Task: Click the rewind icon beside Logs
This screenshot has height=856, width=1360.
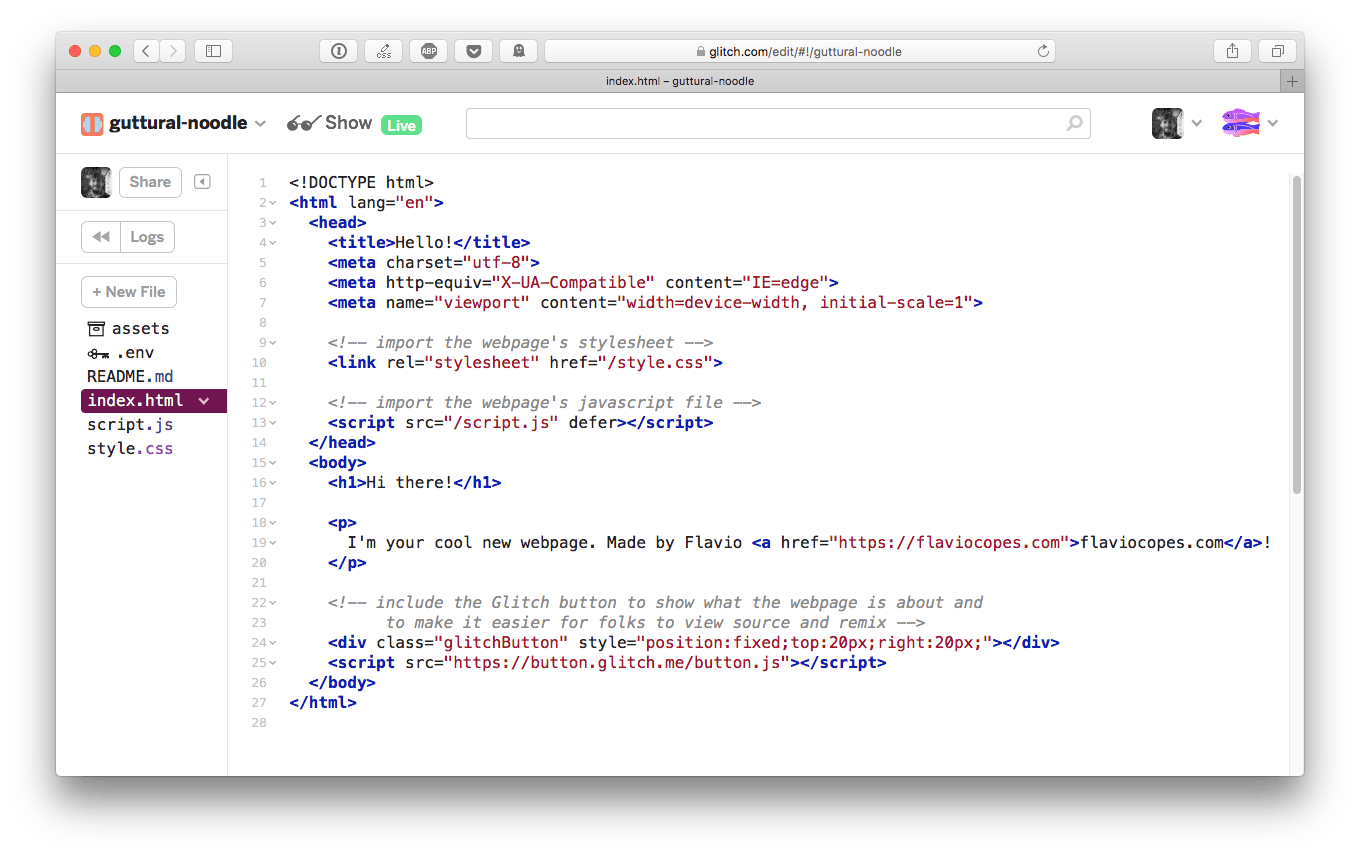Action: (x=101, y=237)
